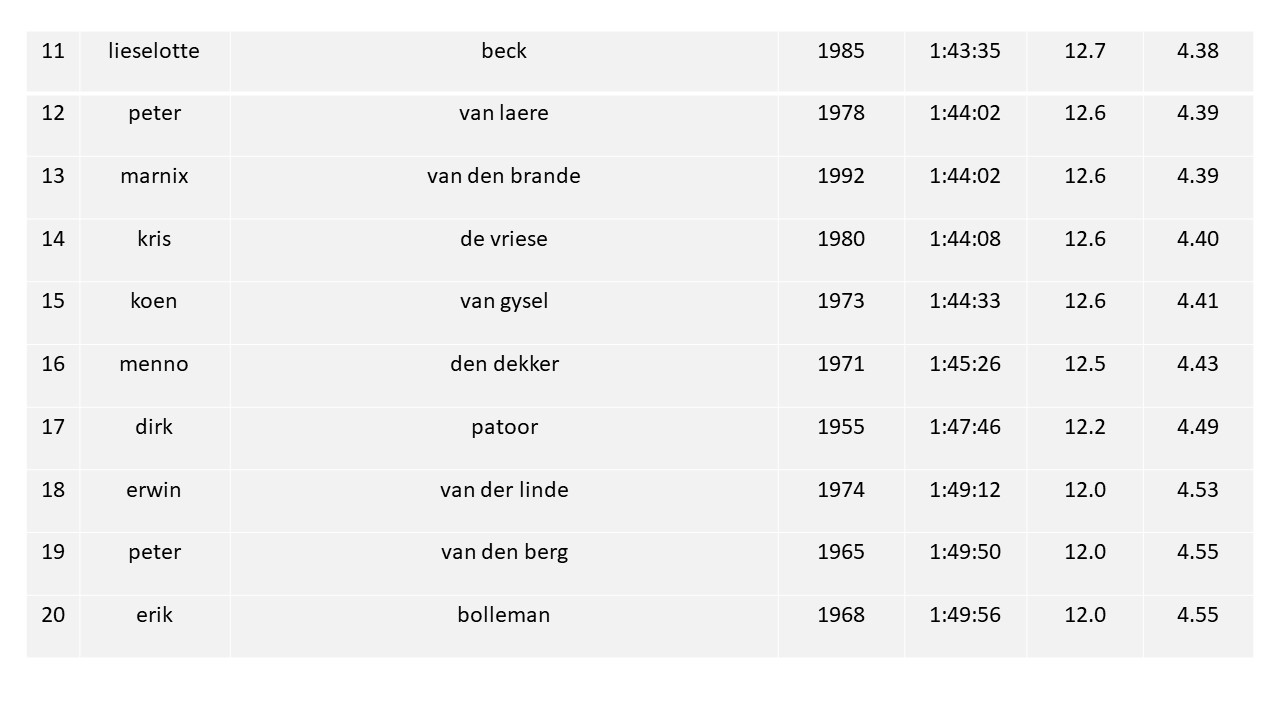Click finish time 1:49:12 cell

click(965, 501)
